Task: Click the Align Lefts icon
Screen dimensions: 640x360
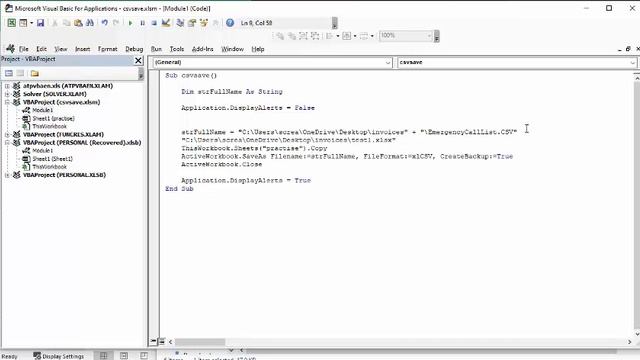Action: (x=330, y=36)
